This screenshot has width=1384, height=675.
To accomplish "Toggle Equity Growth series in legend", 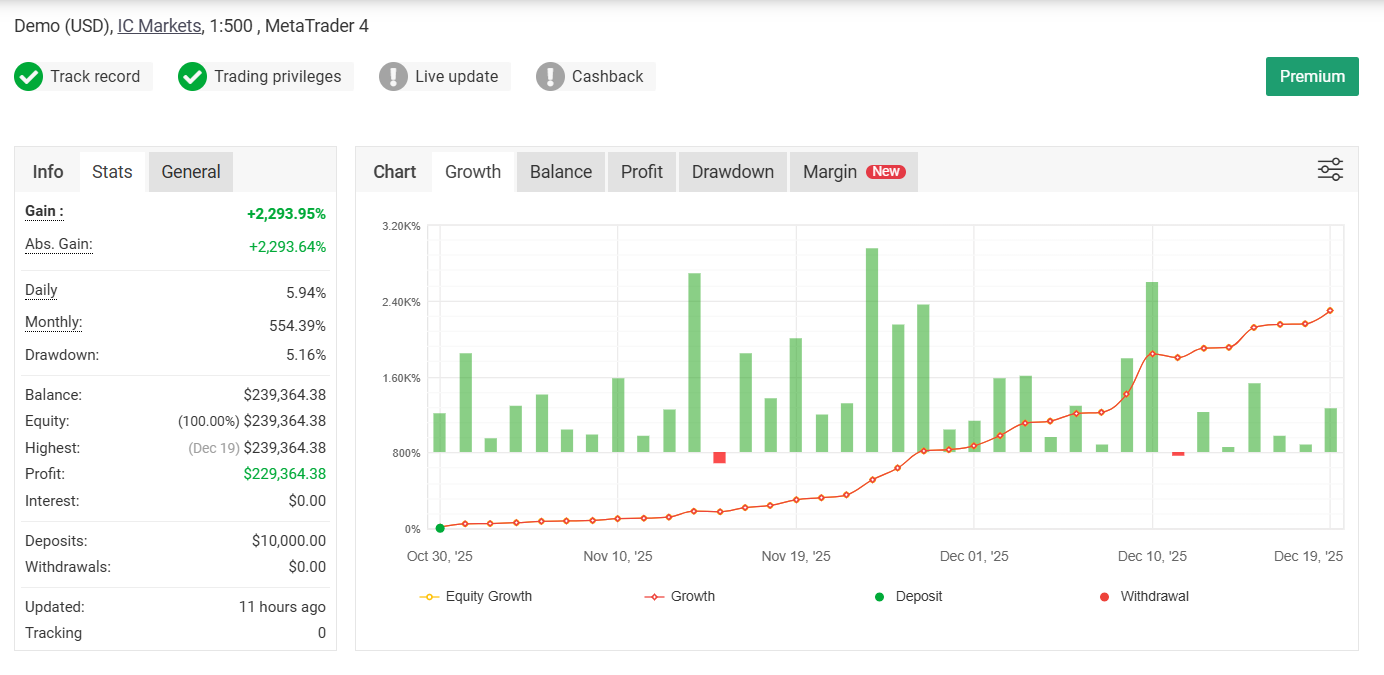I will (476, 597).
